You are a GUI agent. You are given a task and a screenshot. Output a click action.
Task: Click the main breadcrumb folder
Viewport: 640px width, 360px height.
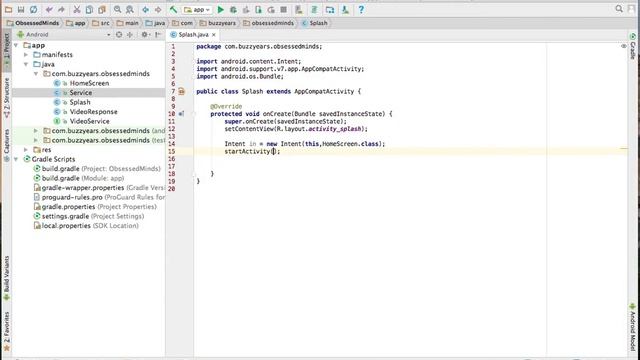click(128, 23)
